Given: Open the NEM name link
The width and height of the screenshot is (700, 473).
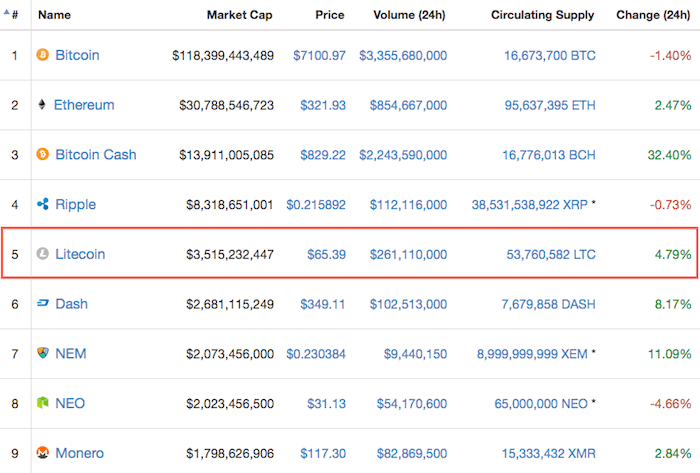Looking at the screenshot, I should click(x=71, y=353).
